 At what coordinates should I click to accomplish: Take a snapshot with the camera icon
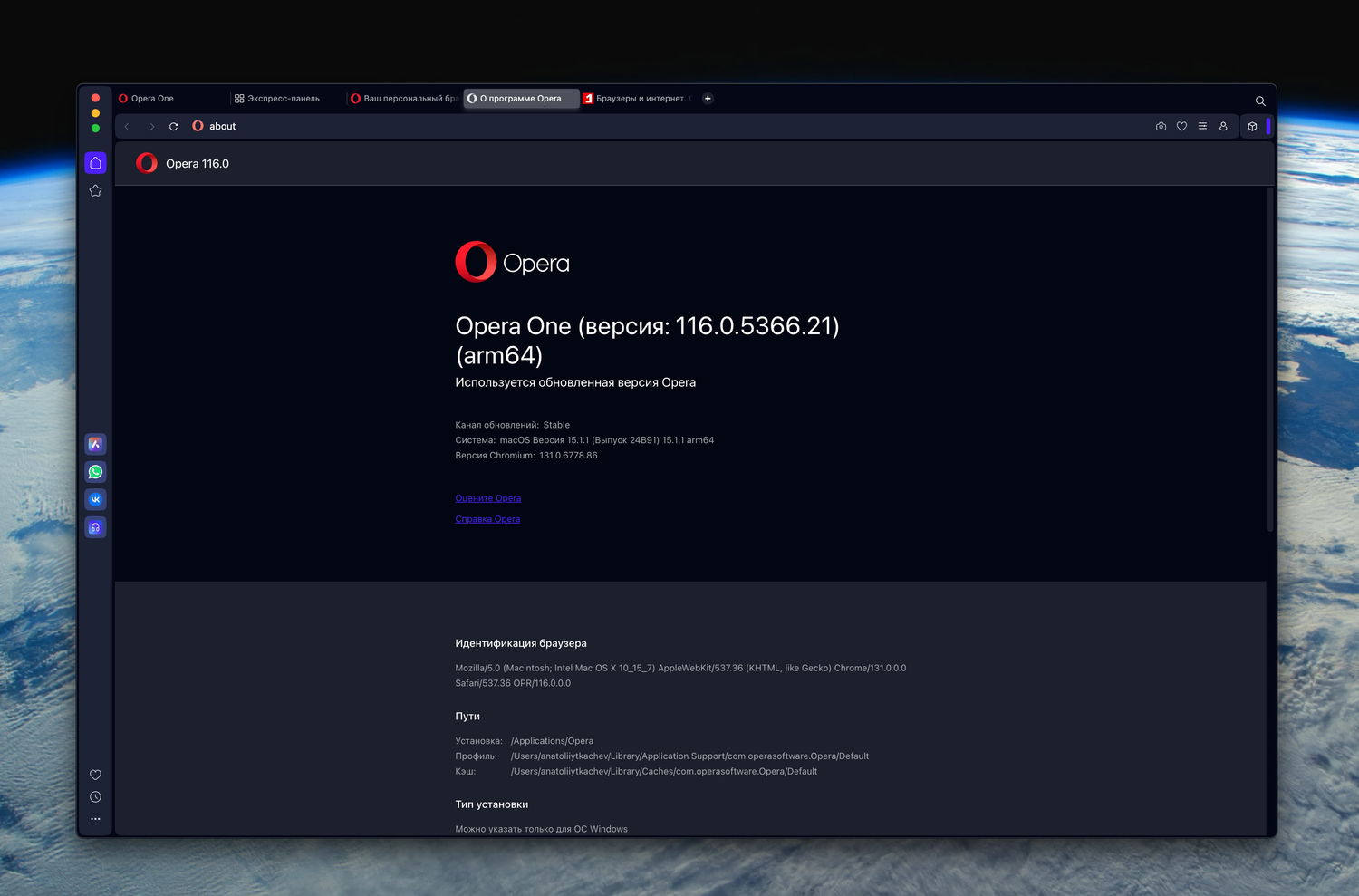pos(1161,127)
